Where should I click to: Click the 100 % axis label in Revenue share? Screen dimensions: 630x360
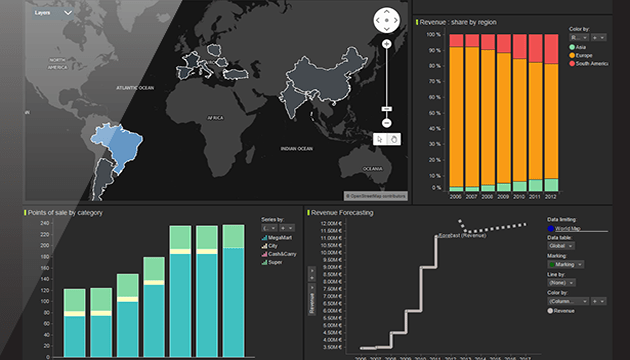click(x=434, y=35)
